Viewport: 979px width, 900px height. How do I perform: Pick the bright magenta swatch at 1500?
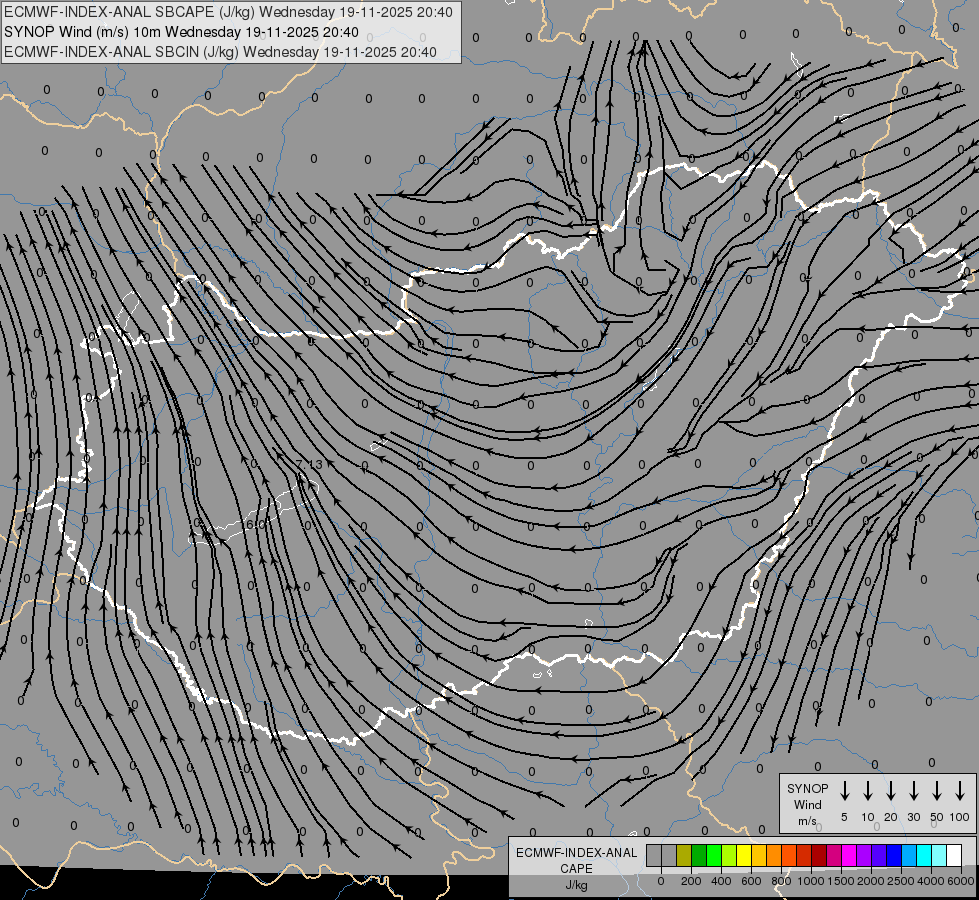coord(849,855)
